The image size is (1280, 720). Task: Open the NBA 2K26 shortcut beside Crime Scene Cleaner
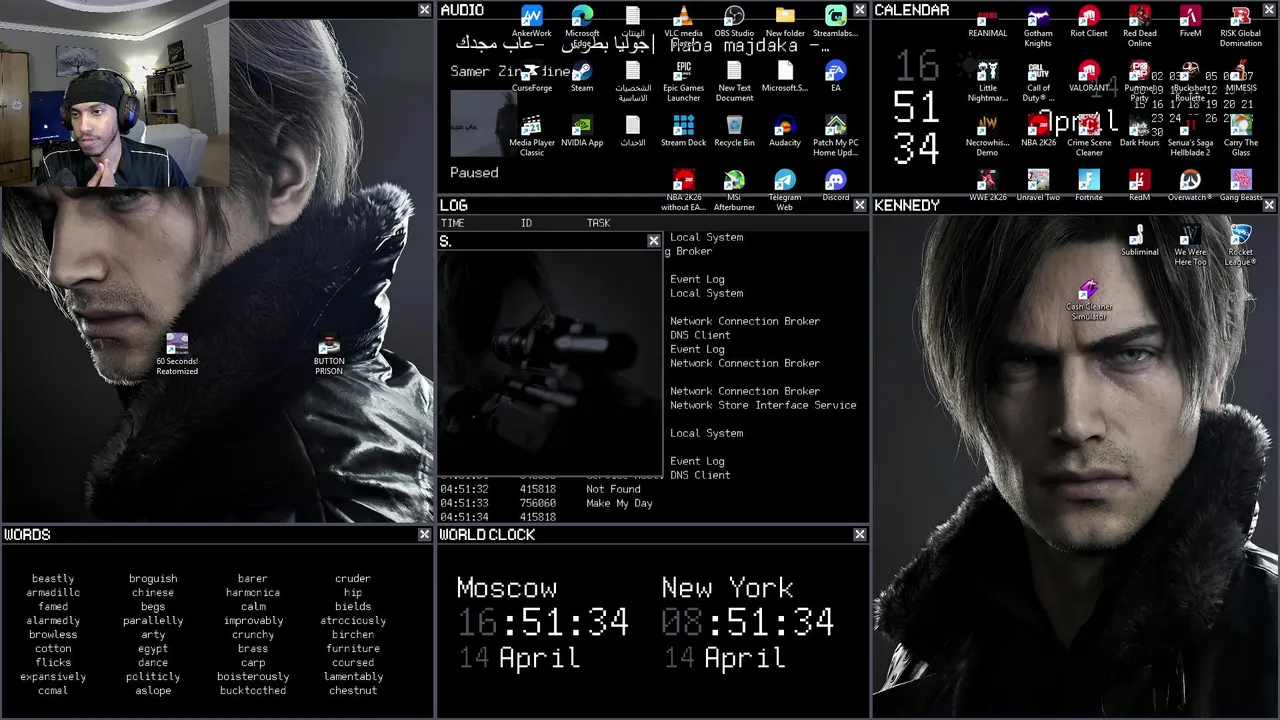[x=1038, y=131]
